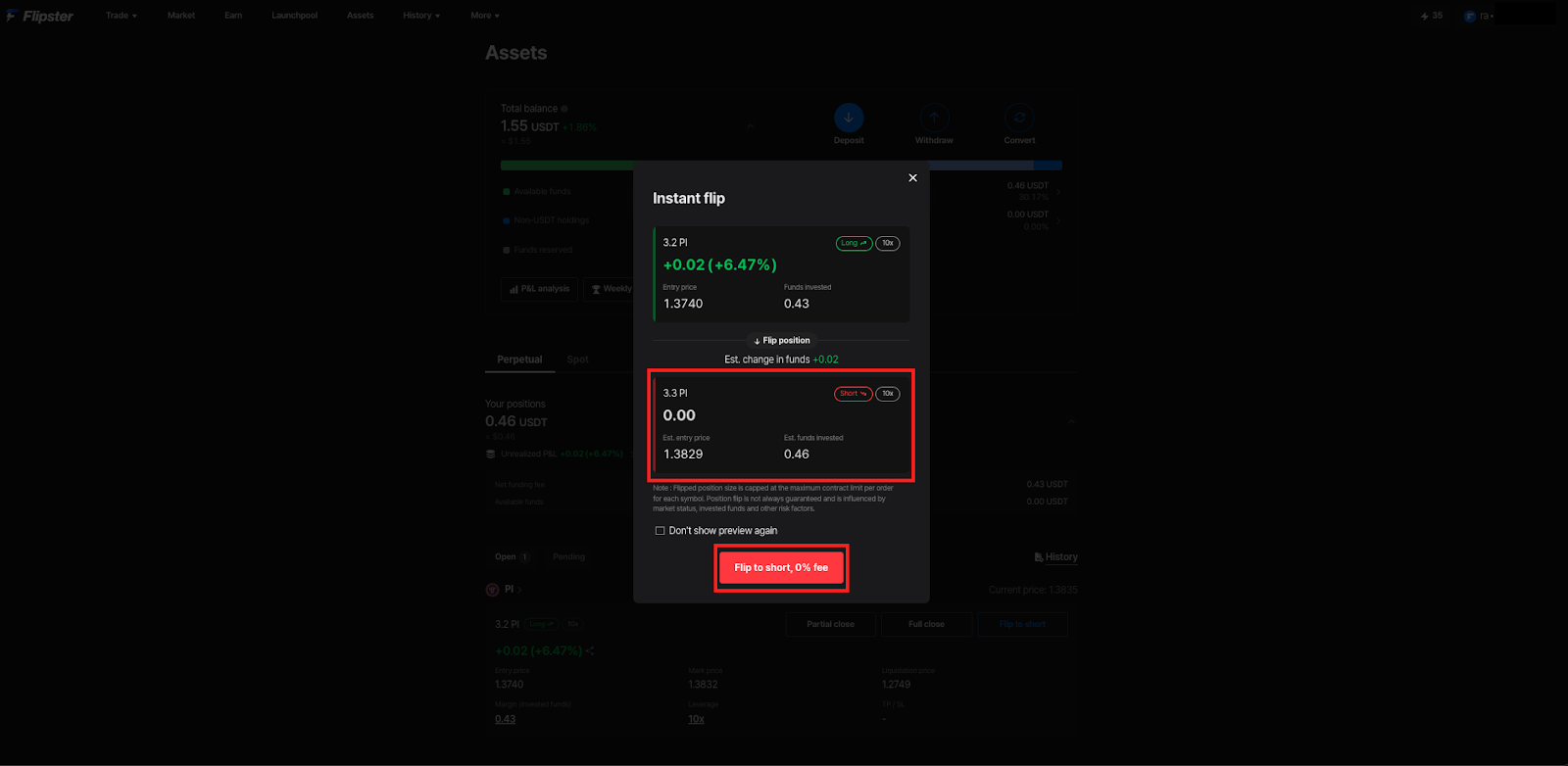This screenshot has height=766, width=1568.
Task: Open positions History link
Action: pyautogui.click(x=1056, y=557)
